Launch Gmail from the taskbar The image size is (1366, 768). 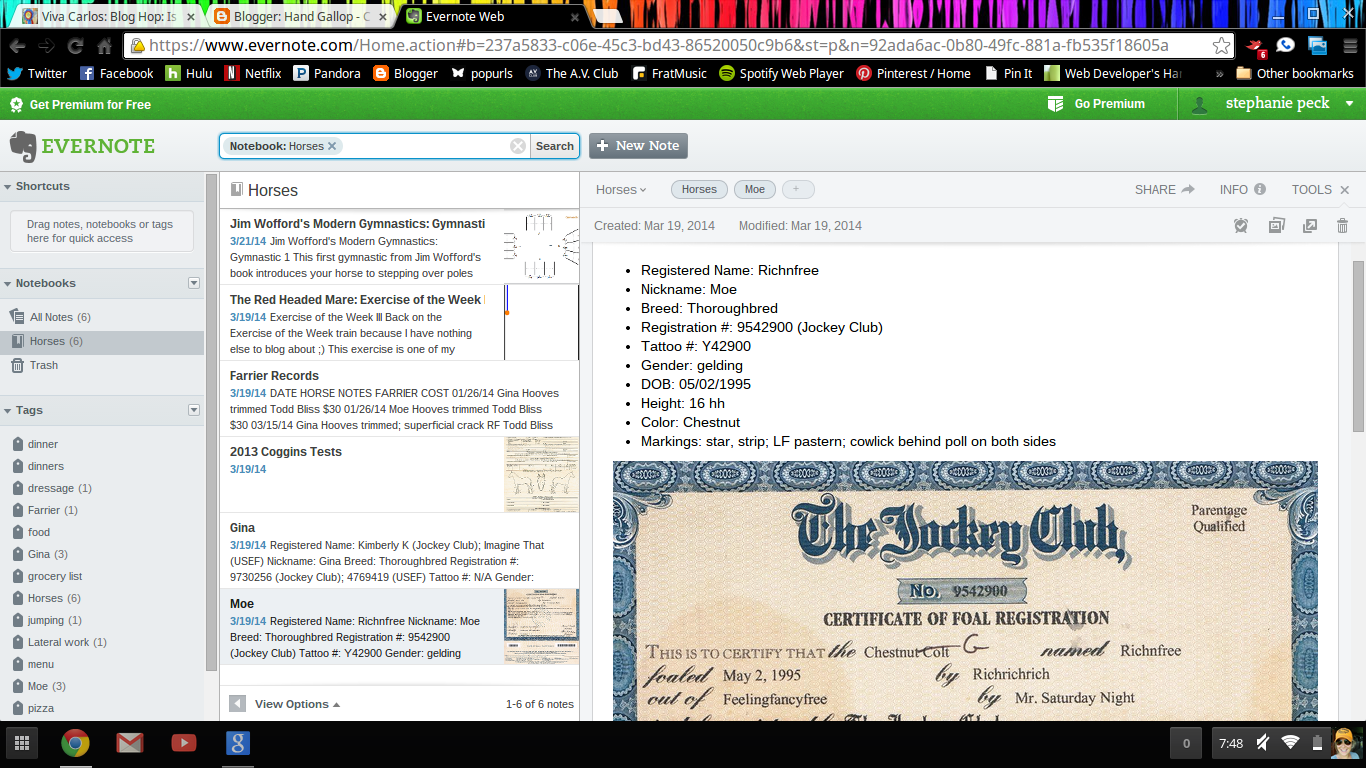(129, 743)
